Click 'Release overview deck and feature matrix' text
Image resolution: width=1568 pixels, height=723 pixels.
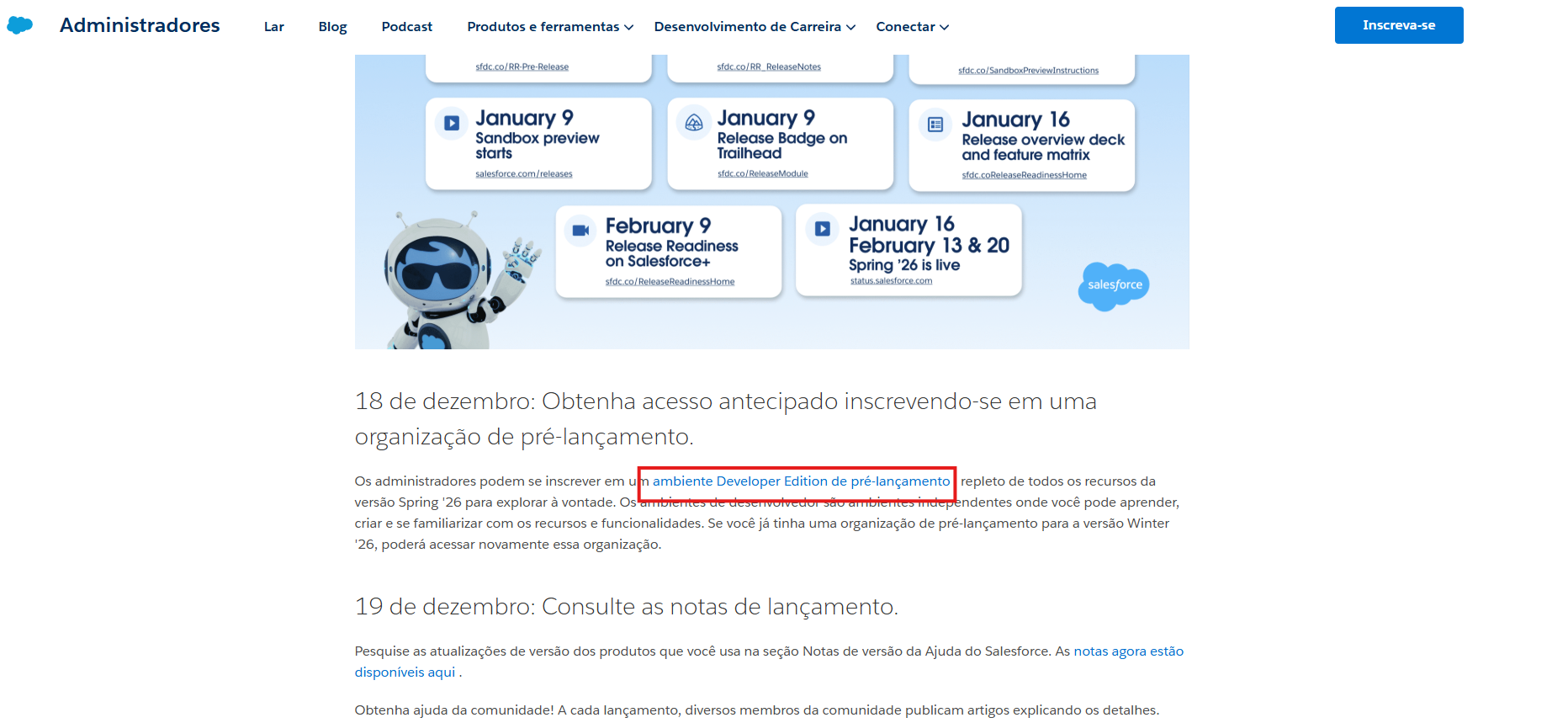(x=1043, y=147)
